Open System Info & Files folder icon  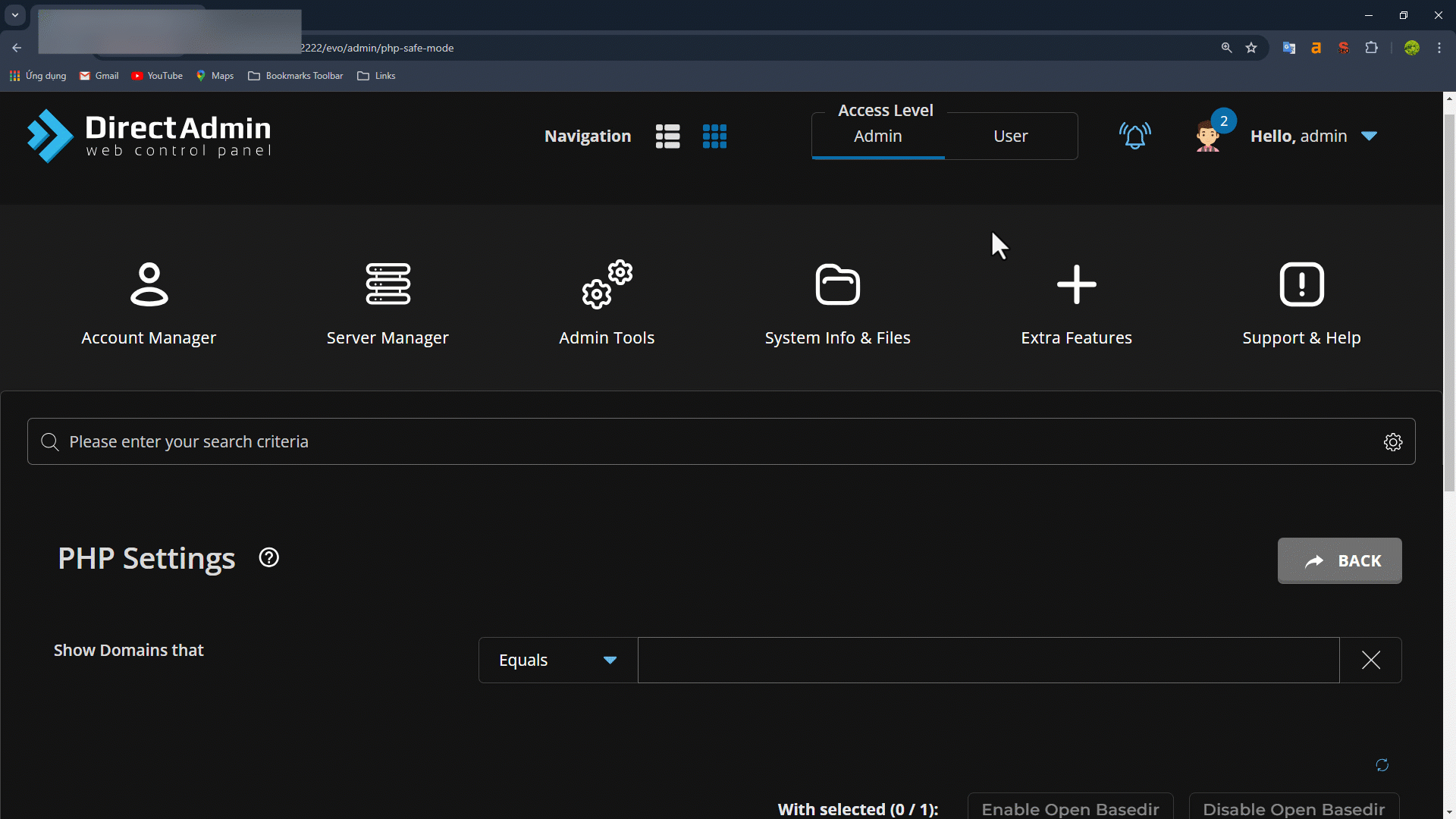[837, 284]
